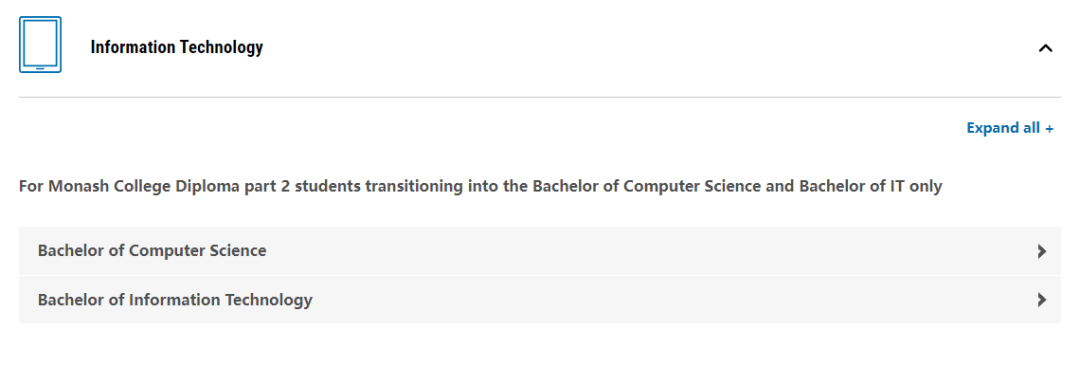Toggle the Information Technology section header
This screenshot has height=385, width=1080.
coord(539,48)
